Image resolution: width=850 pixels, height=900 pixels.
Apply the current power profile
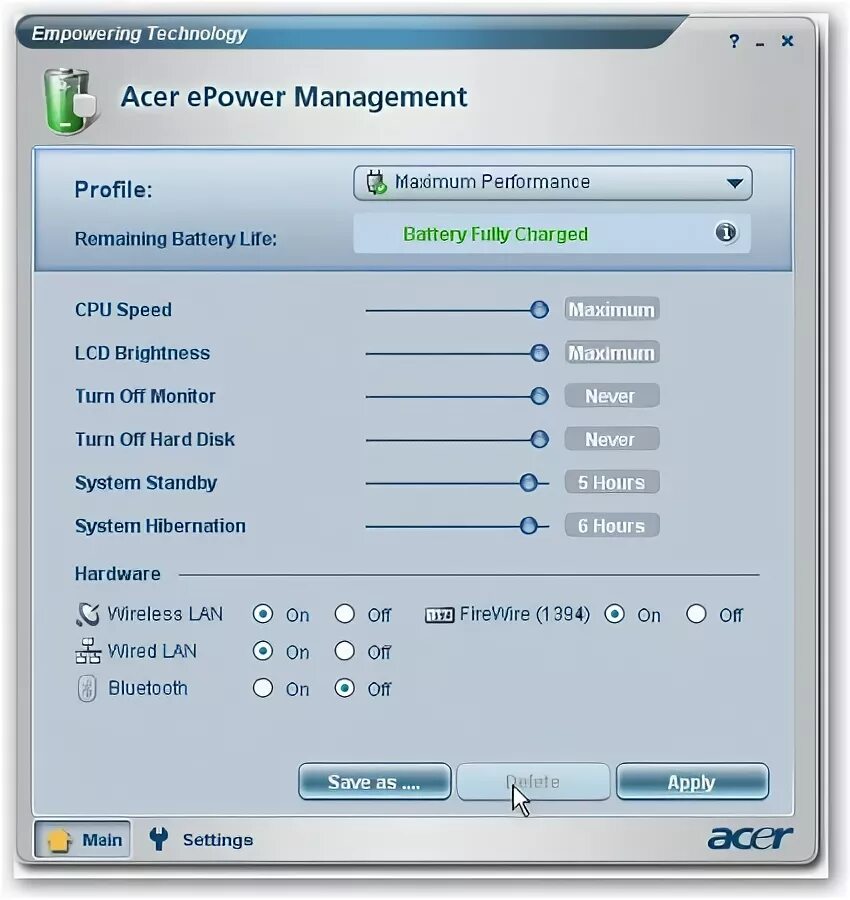click(692, 782)
